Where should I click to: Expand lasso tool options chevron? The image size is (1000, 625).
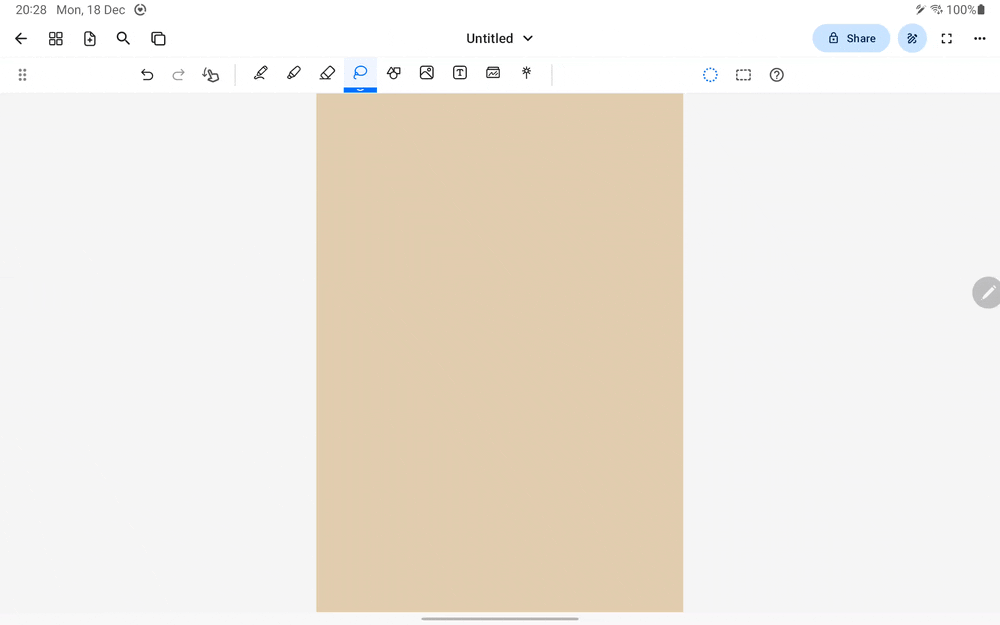tap(360, 89)
